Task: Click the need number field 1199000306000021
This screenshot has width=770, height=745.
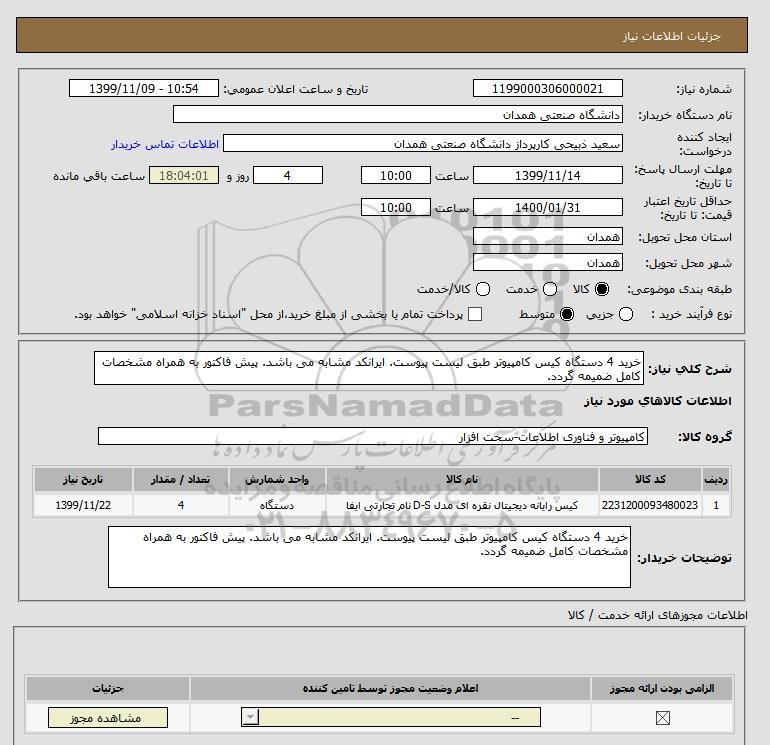Action: coord(548,88)
